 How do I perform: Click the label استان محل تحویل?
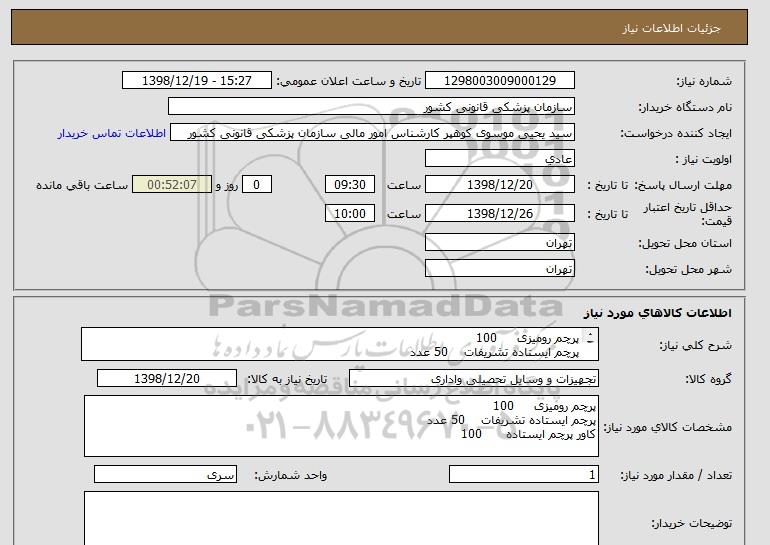[685, 243]
